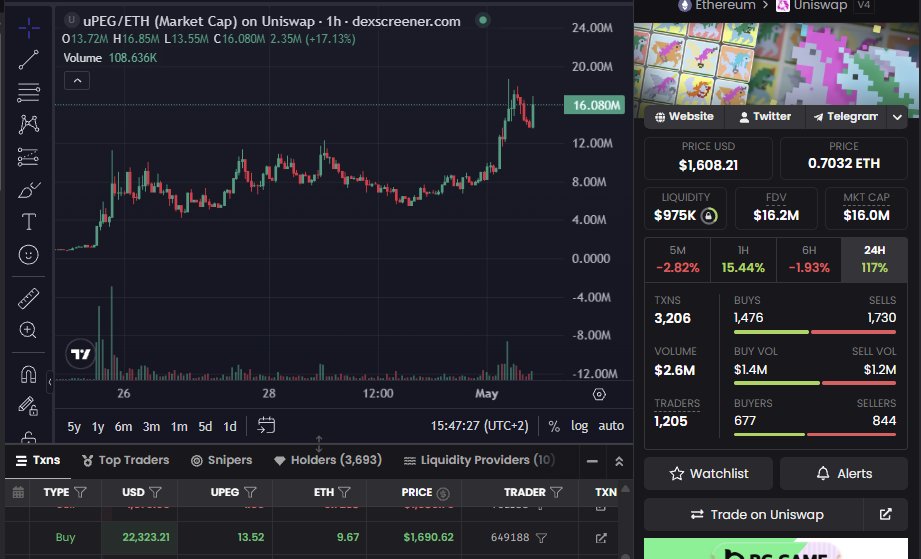Collapse the indicator legend chevron
Image resolution: width=921 pixels, height=559 pixels.
77,80
